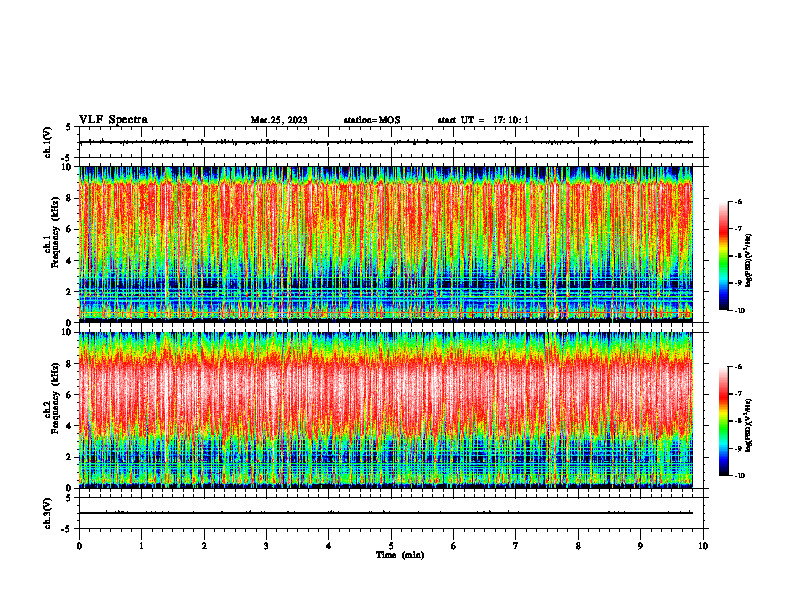792x612 pixels.
Task: Select the date text "Mar.25, 2023"
Action: (x=279, y=120)
